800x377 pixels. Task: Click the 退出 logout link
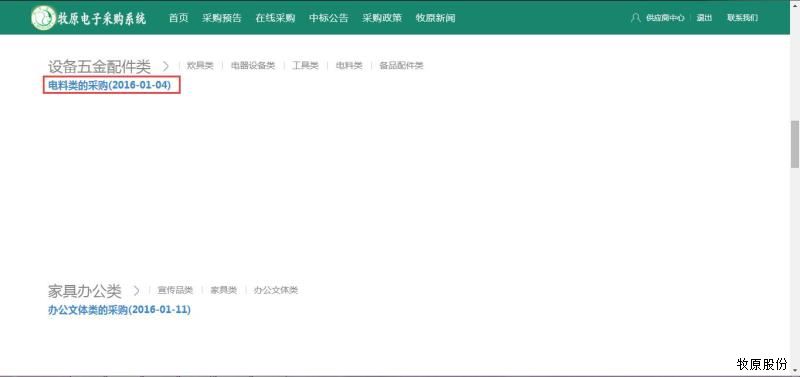pos(705,18)
